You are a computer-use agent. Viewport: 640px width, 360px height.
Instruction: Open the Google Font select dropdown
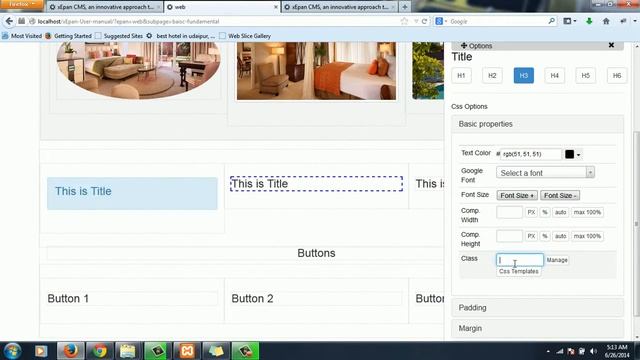545,173
